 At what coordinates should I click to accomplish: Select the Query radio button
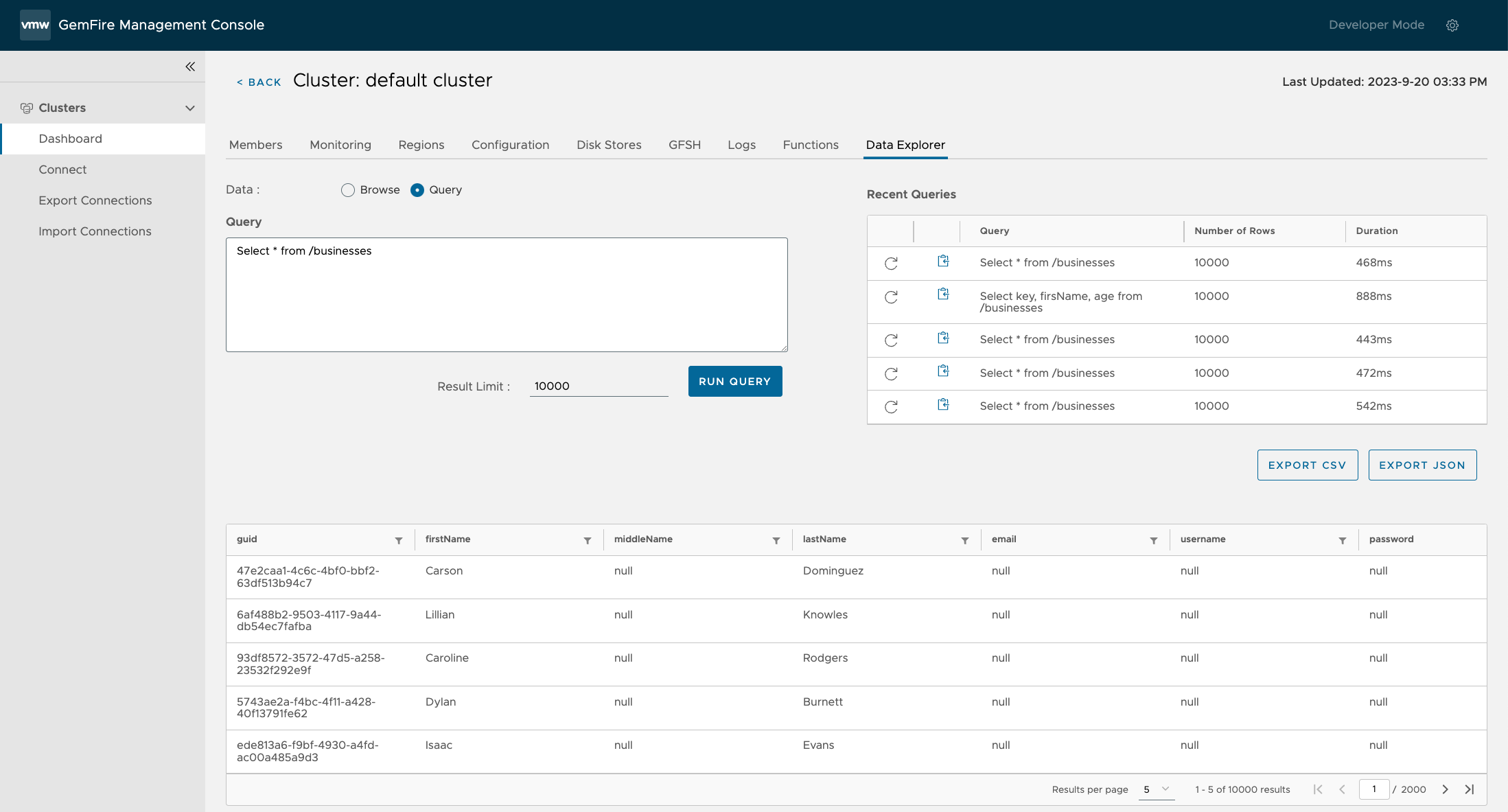(417, 190)
